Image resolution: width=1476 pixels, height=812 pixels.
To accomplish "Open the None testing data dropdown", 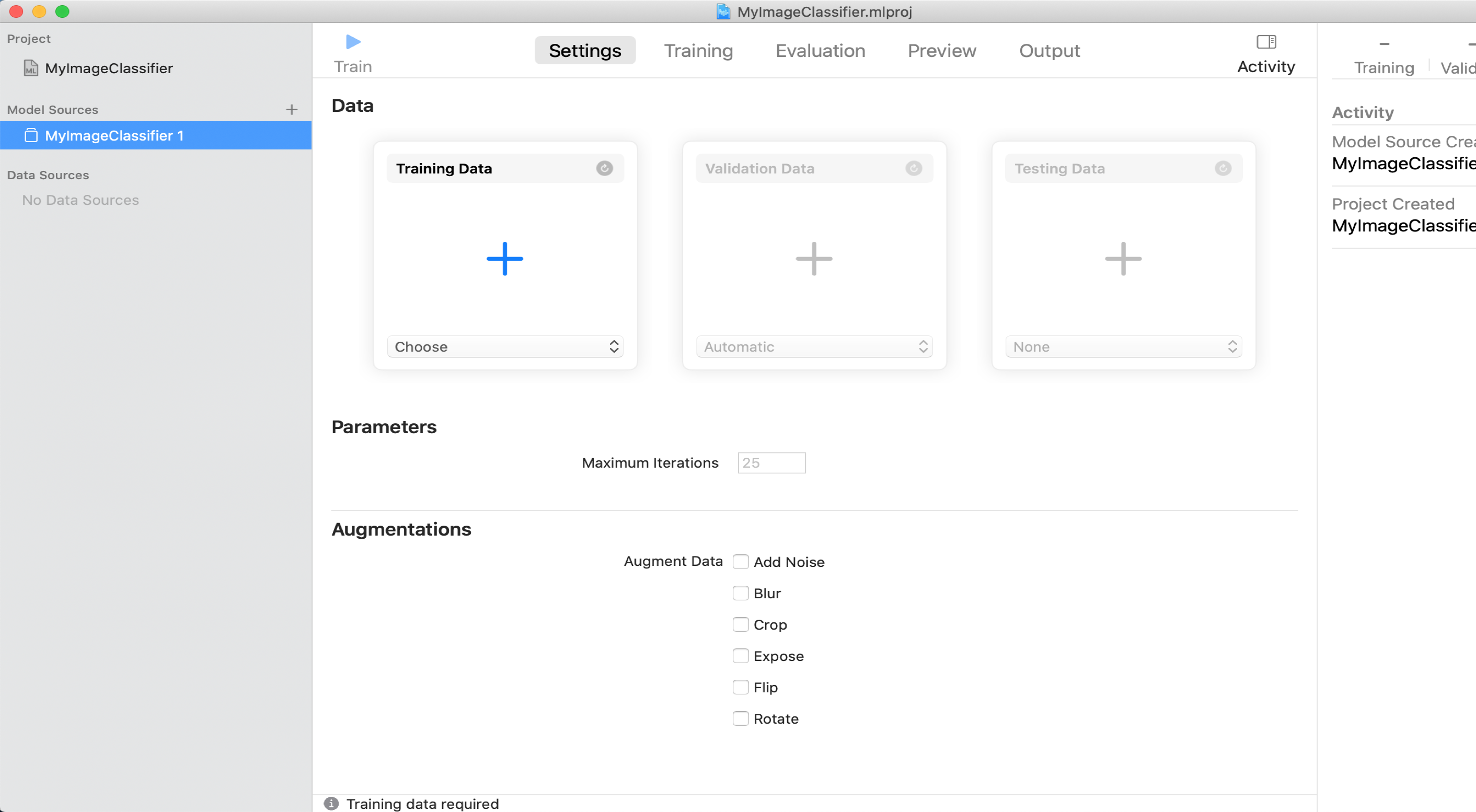I will [x=1124, y=346].
